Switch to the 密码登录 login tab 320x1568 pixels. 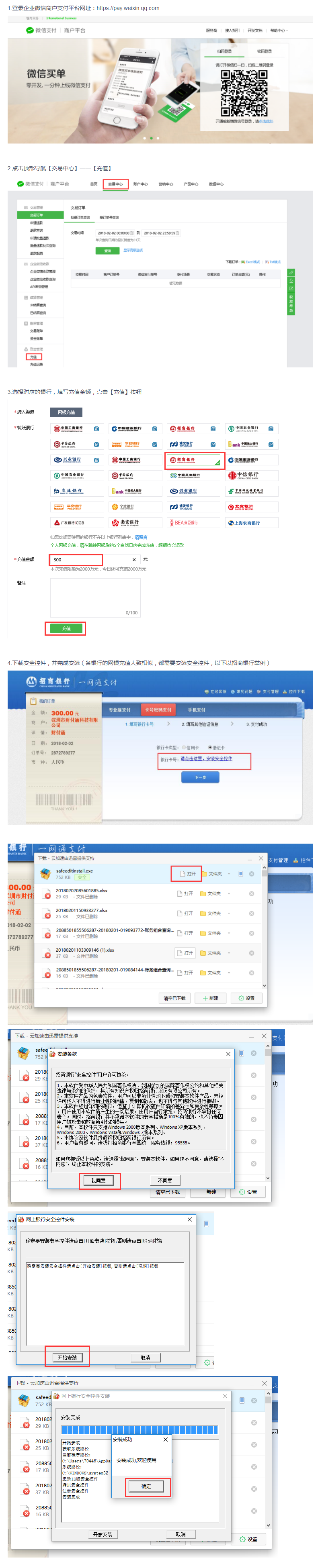(x=265, y=52)
